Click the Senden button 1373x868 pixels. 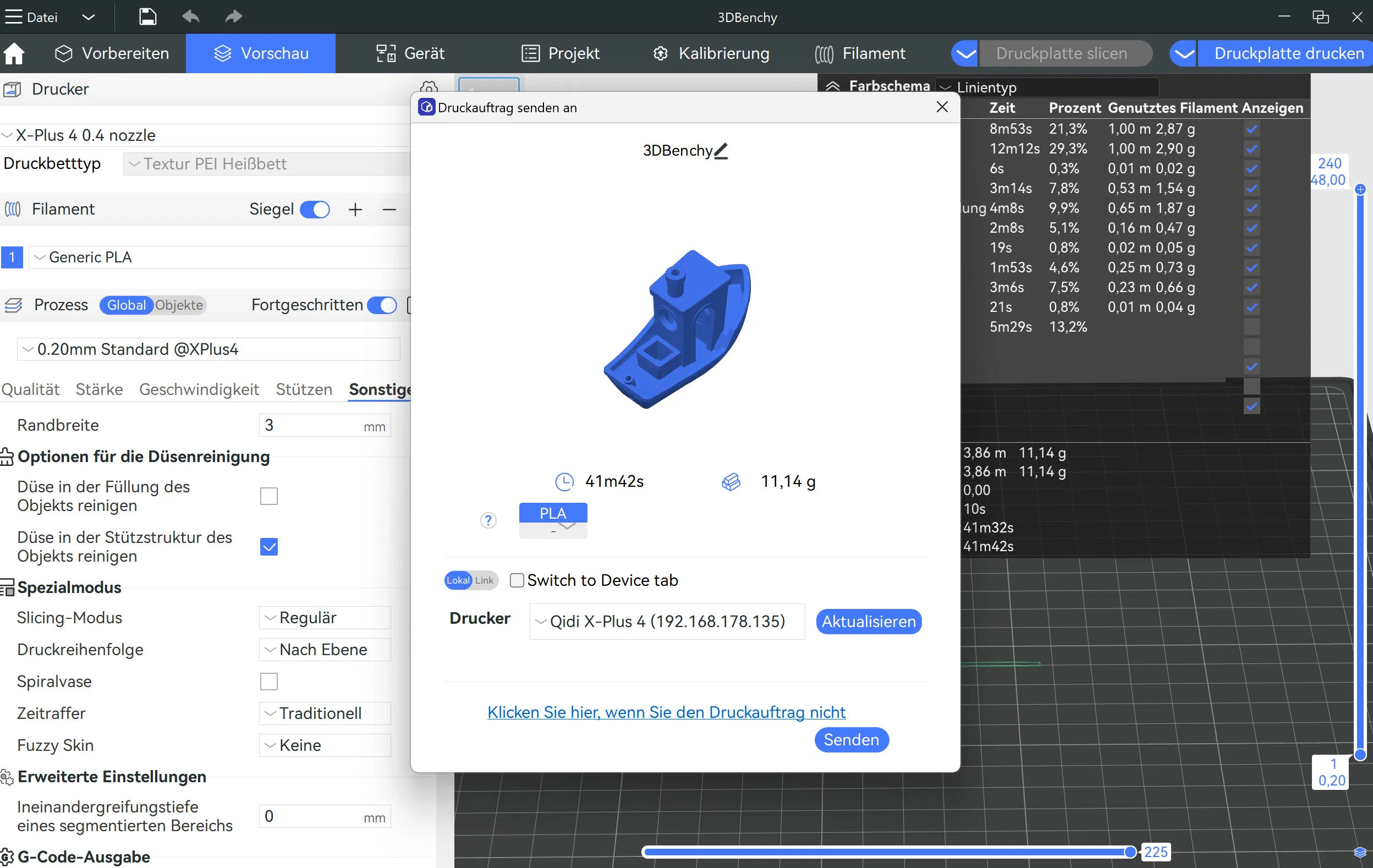pyautogui.click(x=852, y=740)
